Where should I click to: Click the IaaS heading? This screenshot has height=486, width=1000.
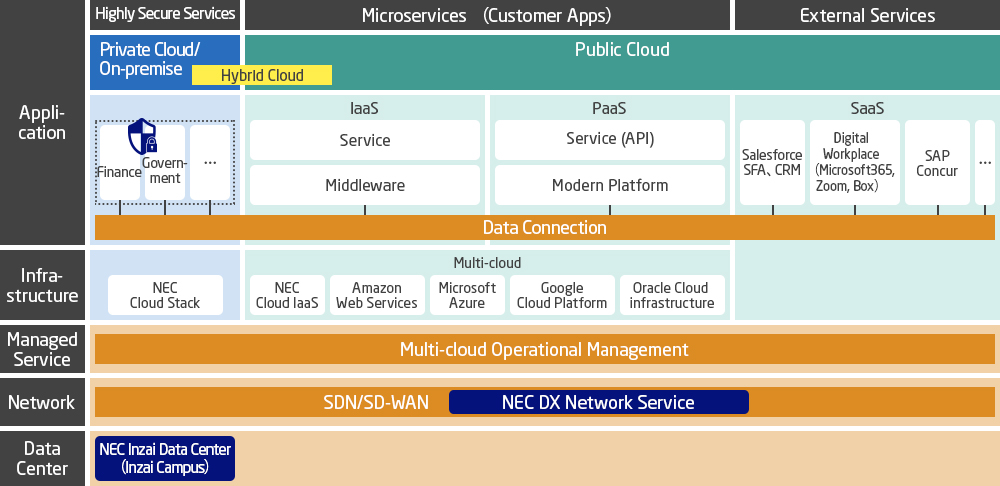point(364,108)
